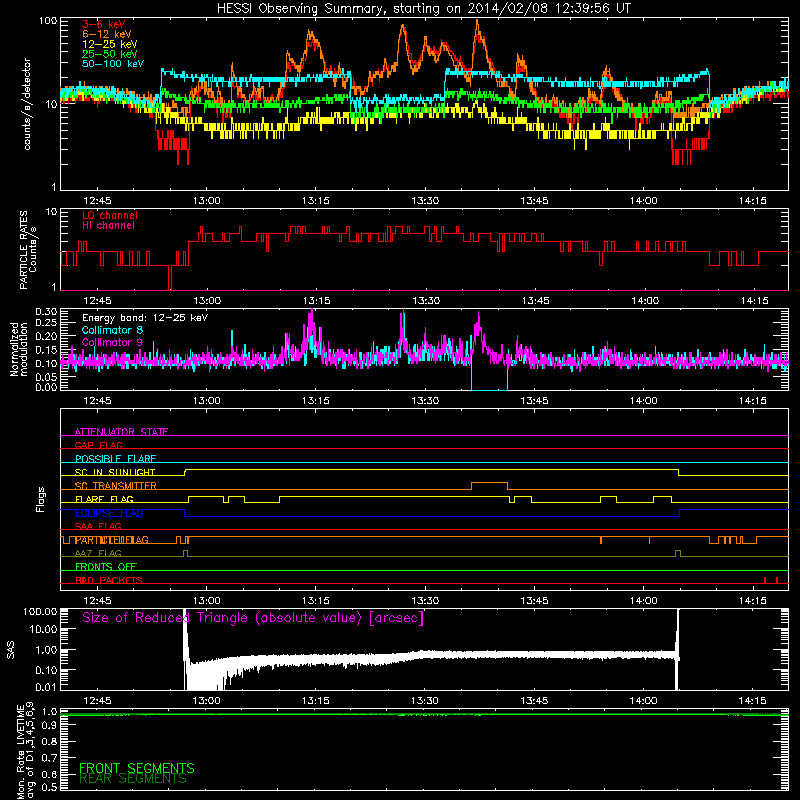Click the POSSIBLE FLARE flag label

pos(115,459)
